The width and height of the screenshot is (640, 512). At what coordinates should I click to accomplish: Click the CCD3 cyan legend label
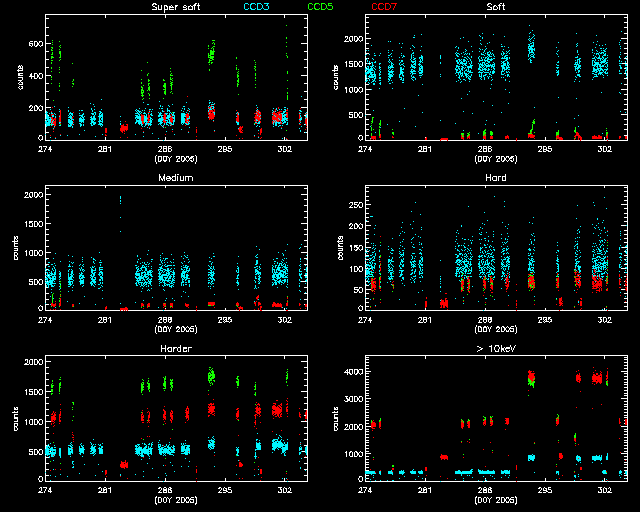click(x=258, y=8)
